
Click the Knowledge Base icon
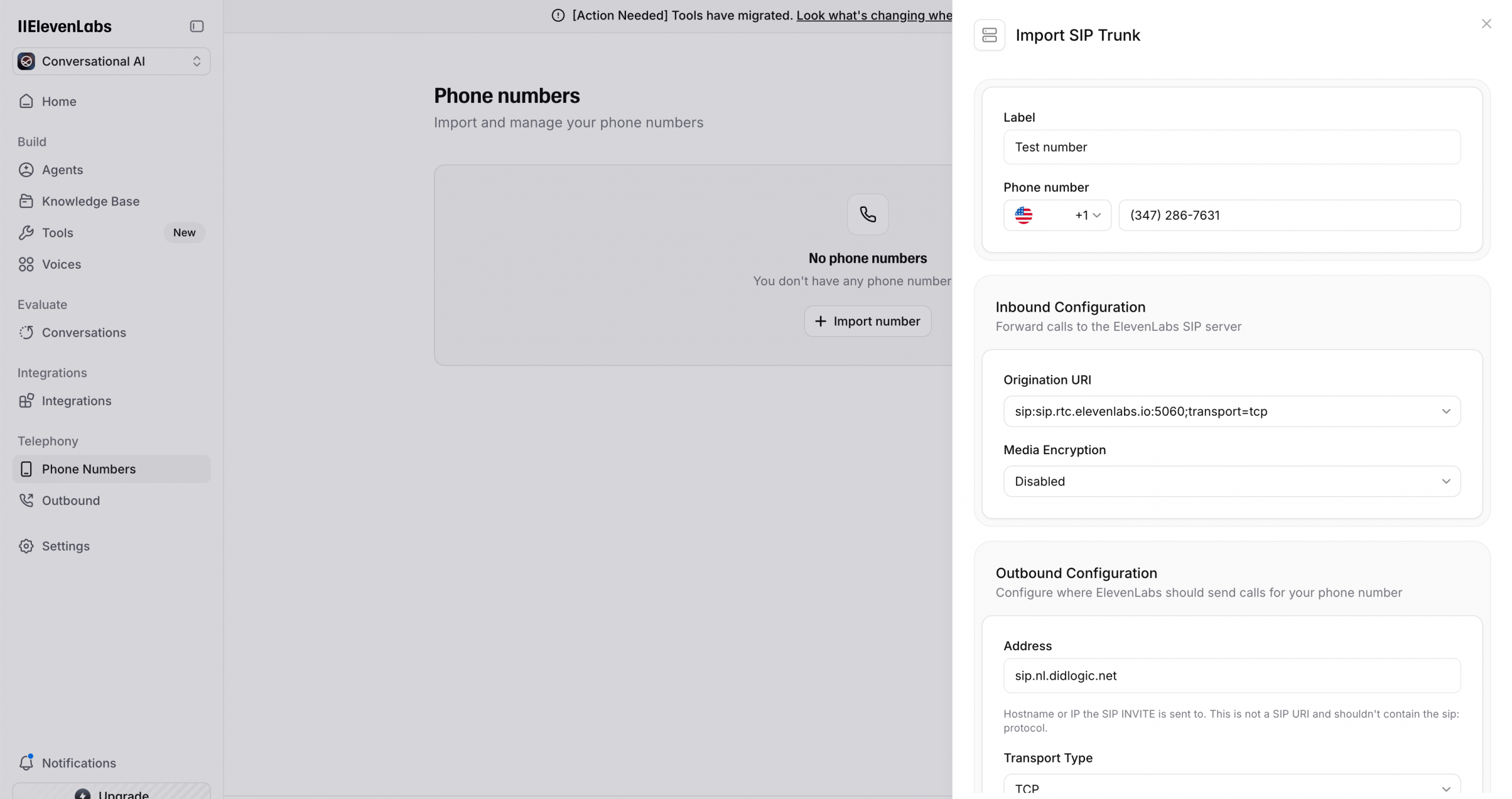click(x=26, y=201)
